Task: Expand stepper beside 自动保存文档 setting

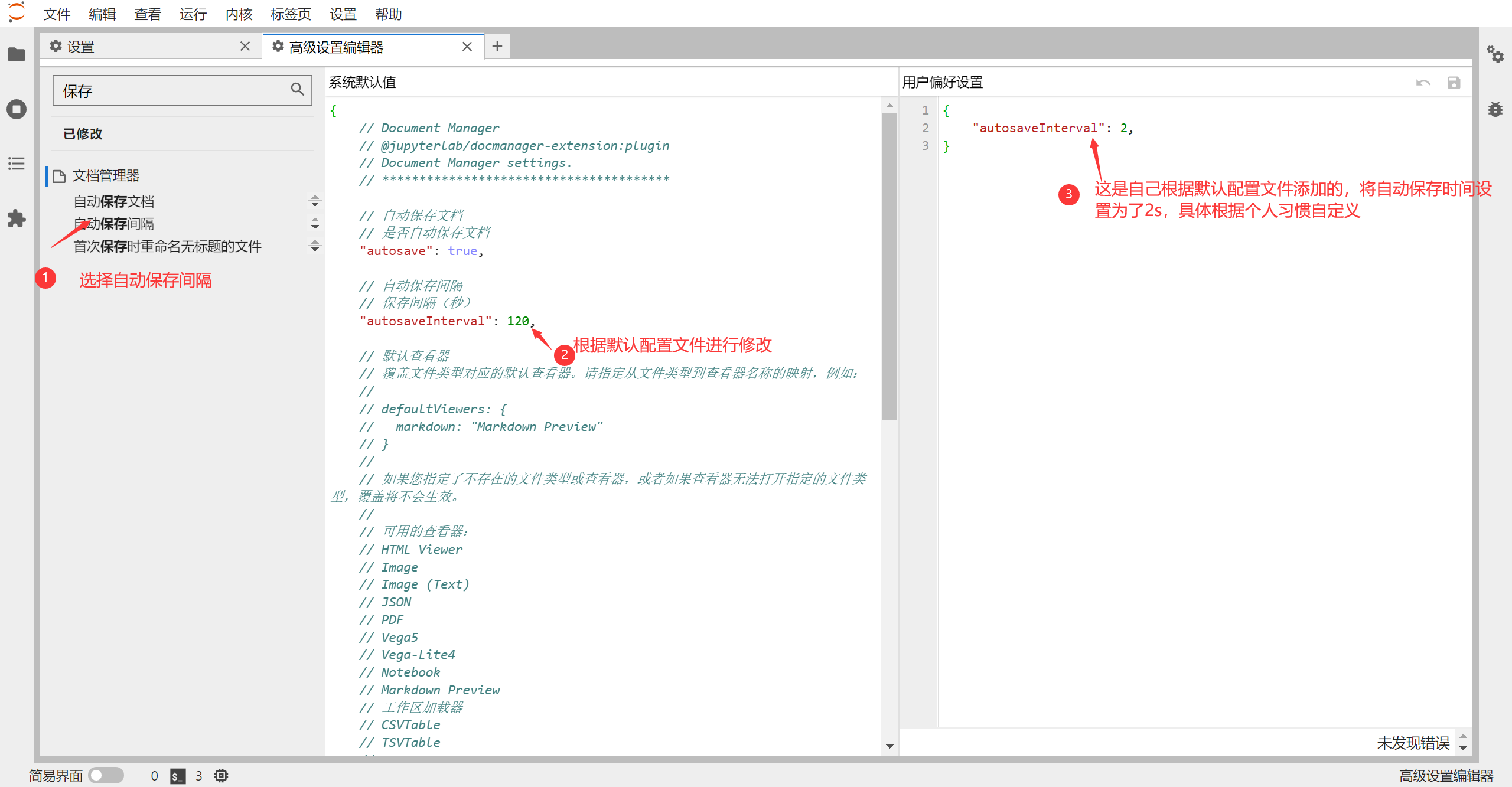Action: pos(315,201)
